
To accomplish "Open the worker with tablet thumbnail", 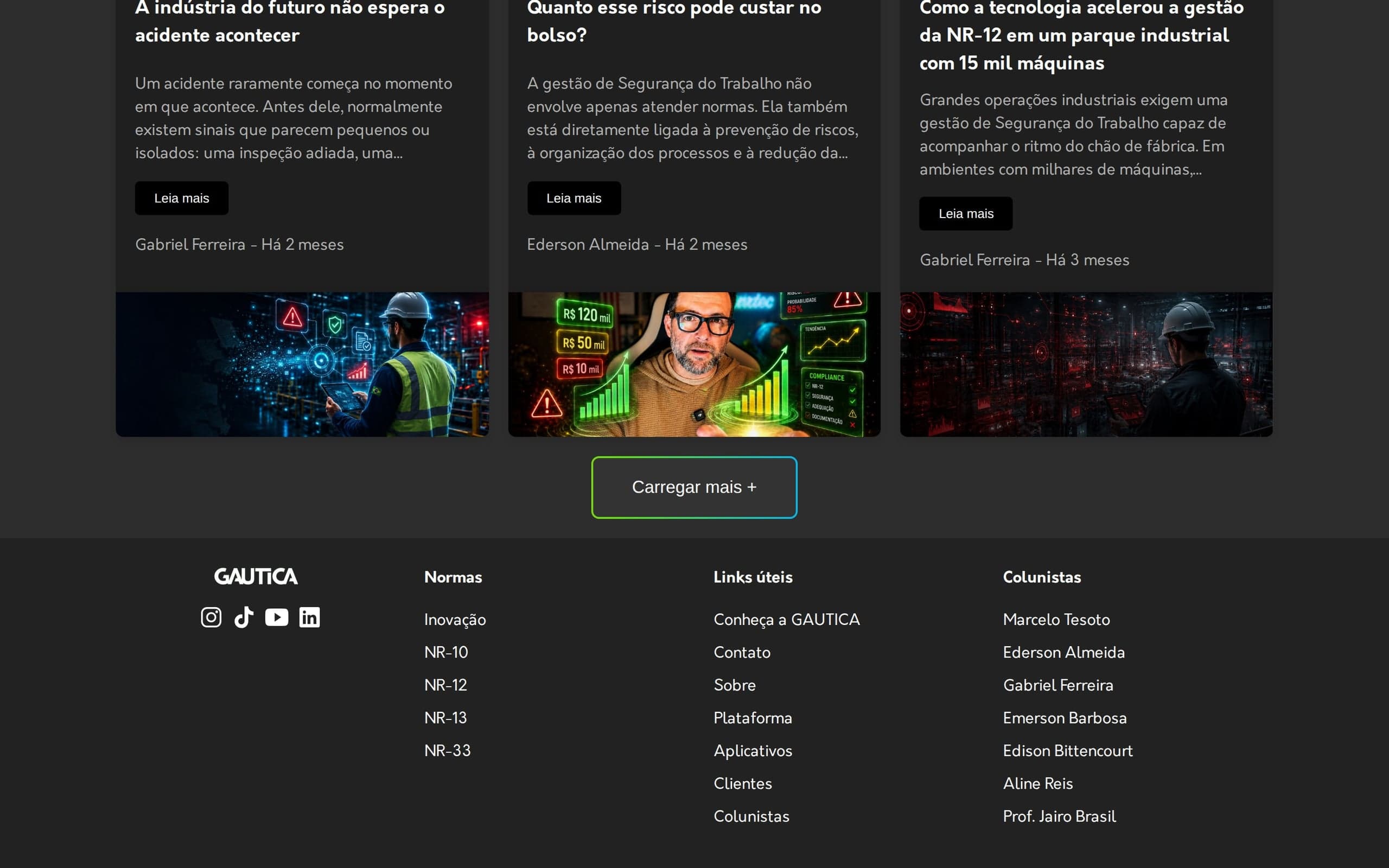I will pos(302,364).
